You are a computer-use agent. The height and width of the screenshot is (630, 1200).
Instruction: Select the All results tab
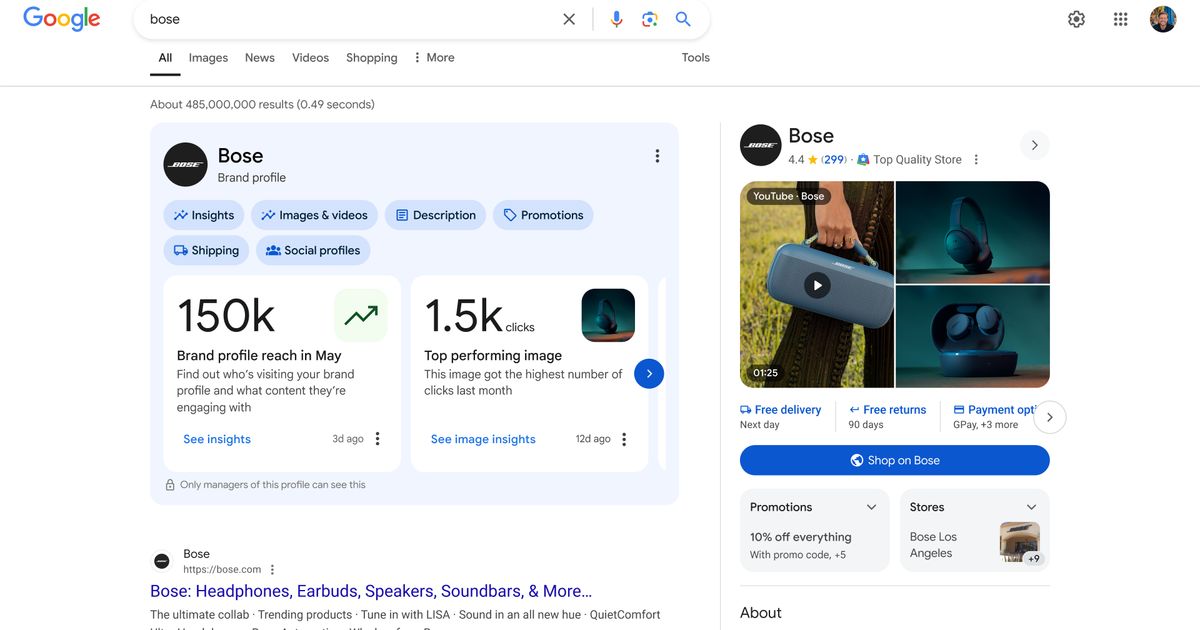[x=165, y=58]
